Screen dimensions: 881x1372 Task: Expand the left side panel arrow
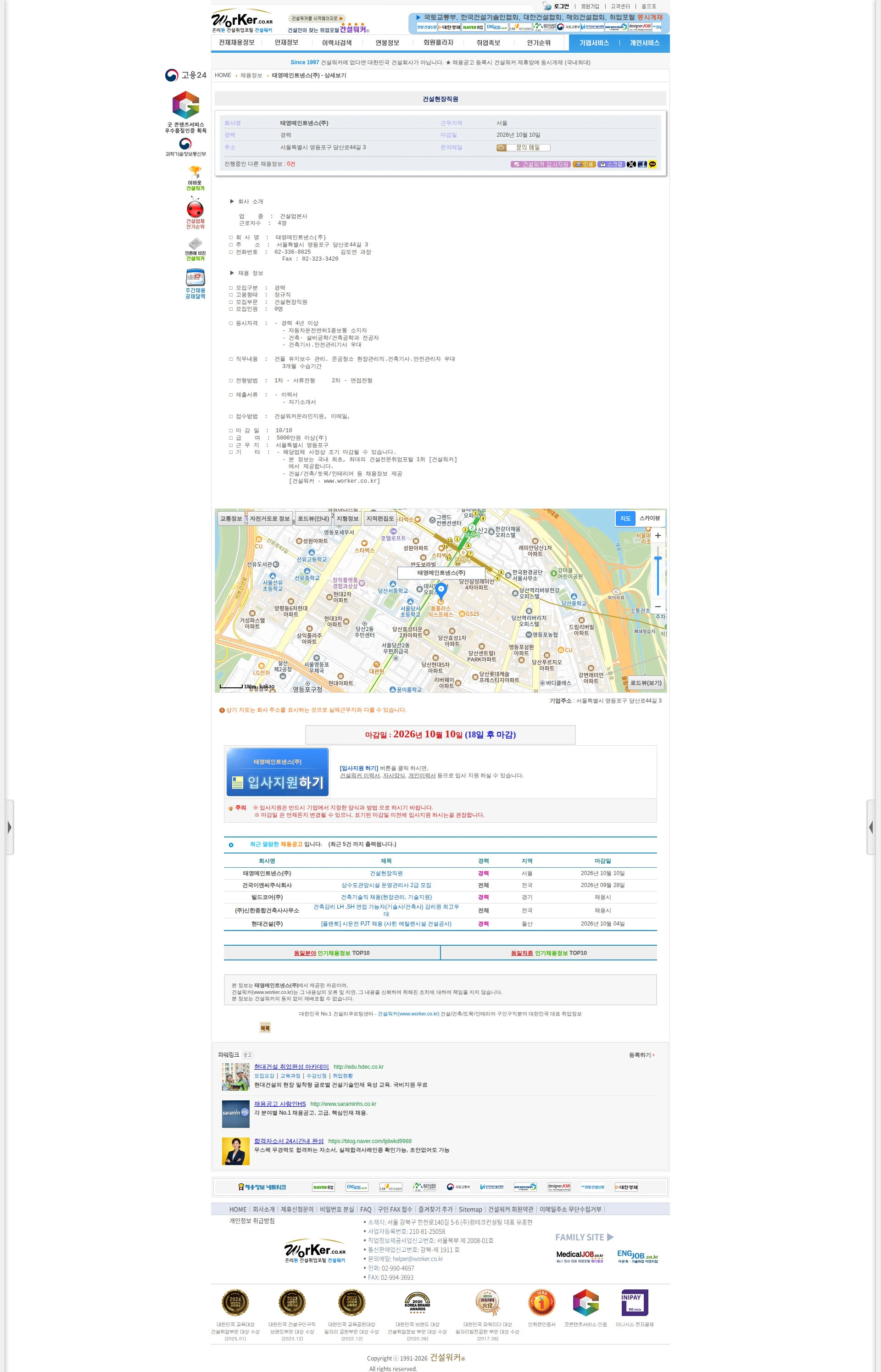click(9, 827)
